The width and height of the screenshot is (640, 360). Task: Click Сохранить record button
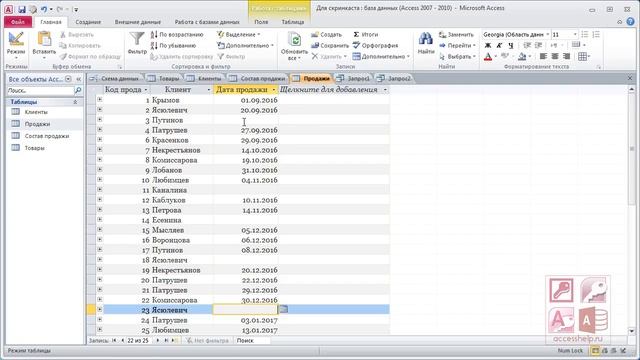[x=330, y=46]
